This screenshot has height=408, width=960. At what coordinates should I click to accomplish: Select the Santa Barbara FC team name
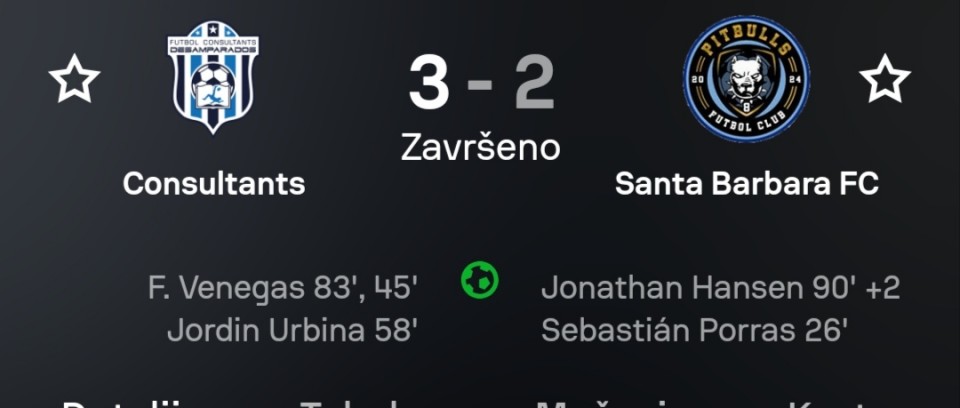(746, 184)
